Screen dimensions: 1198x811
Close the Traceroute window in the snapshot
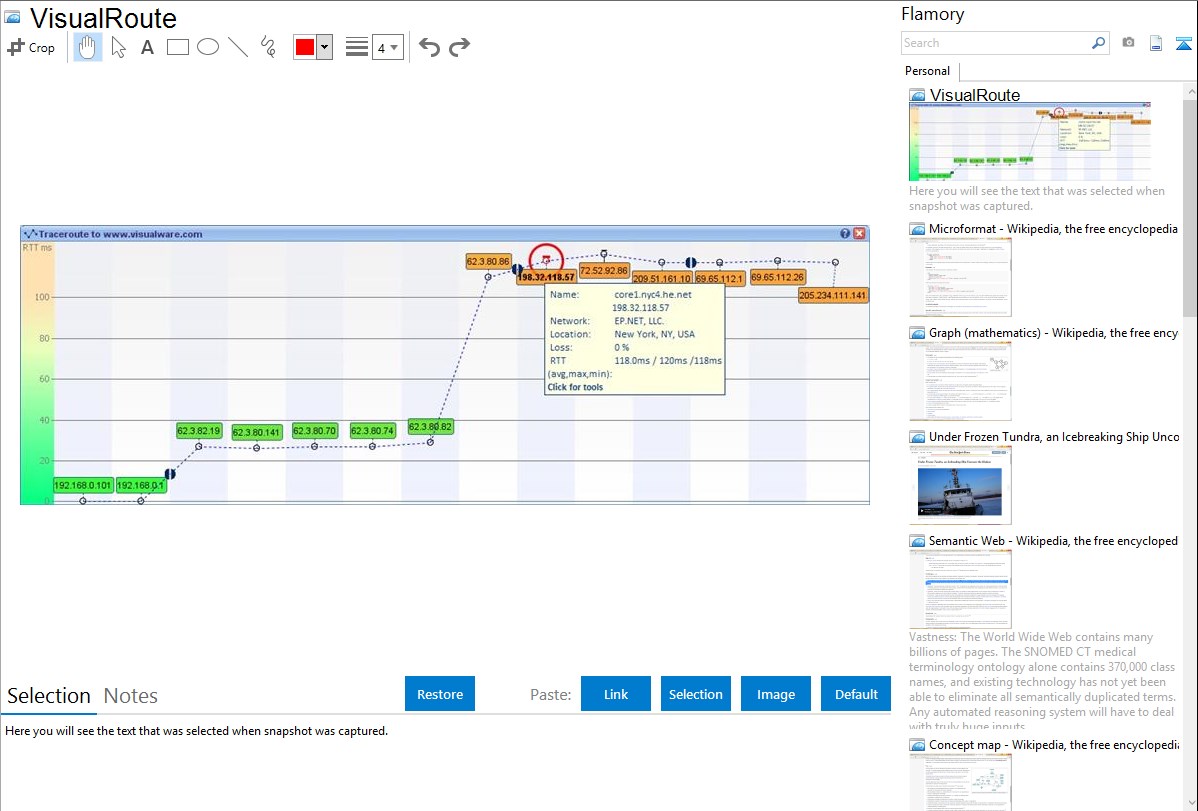(x=860, y=234)
